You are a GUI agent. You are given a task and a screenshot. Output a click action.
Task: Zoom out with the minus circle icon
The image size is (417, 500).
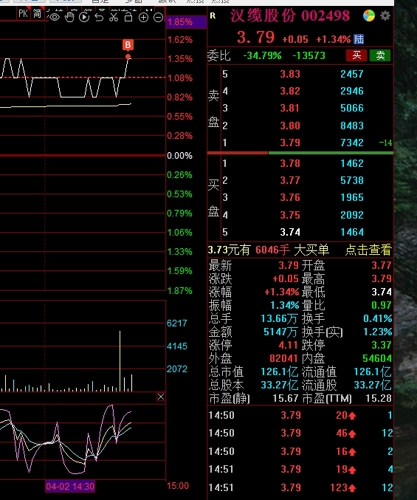click(158, 17)
